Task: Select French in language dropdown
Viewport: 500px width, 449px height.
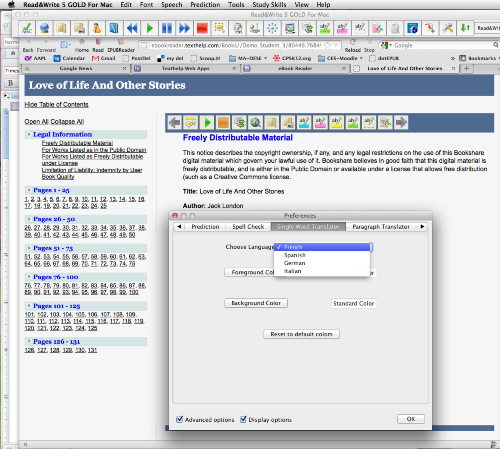Action: 322,247
